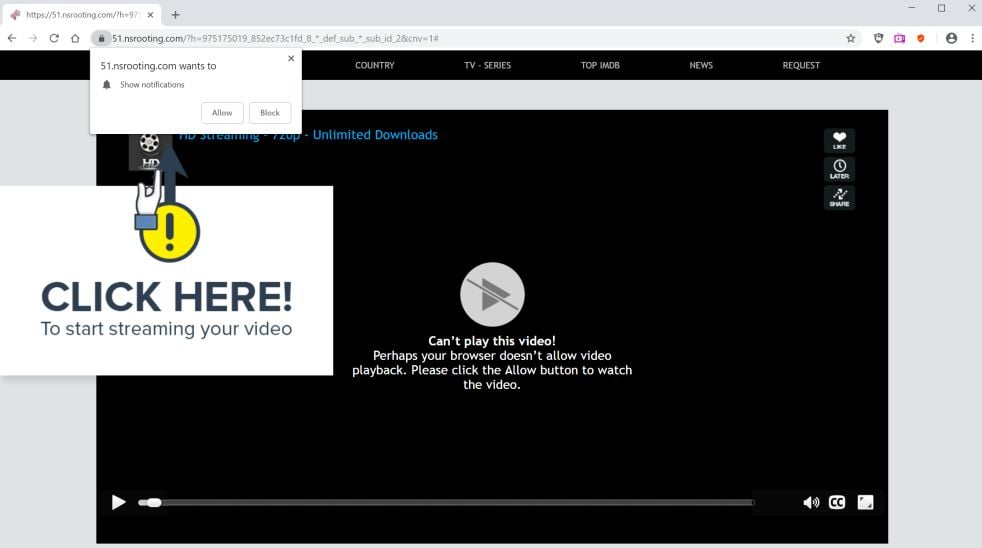Block notifications from 51.nsrooting.com
Viewport: 982px width, 548px height.
click(270, 113)
